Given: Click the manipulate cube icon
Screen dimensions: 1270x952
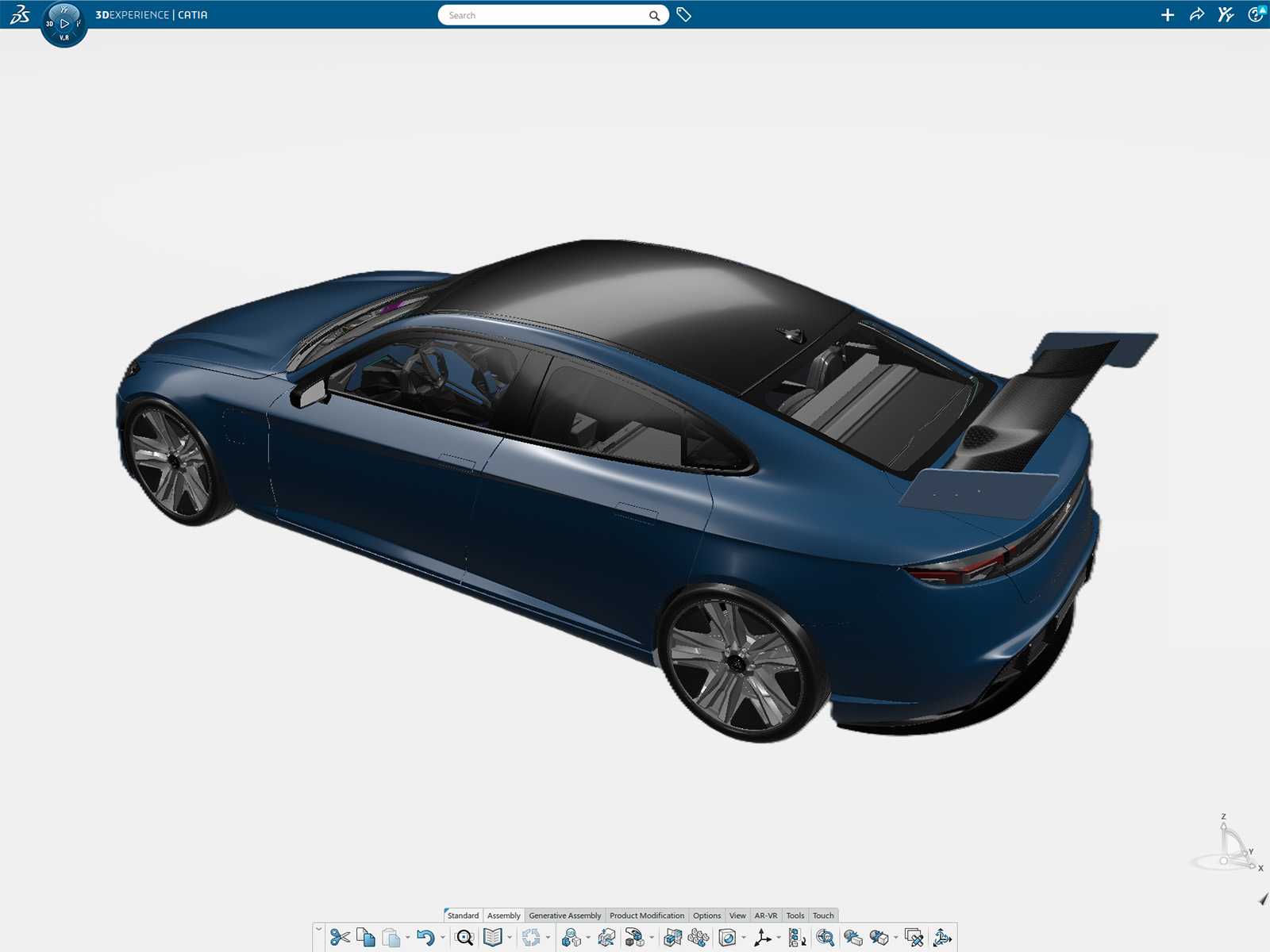Looking at the screenshot, I should tap(606, 938).
